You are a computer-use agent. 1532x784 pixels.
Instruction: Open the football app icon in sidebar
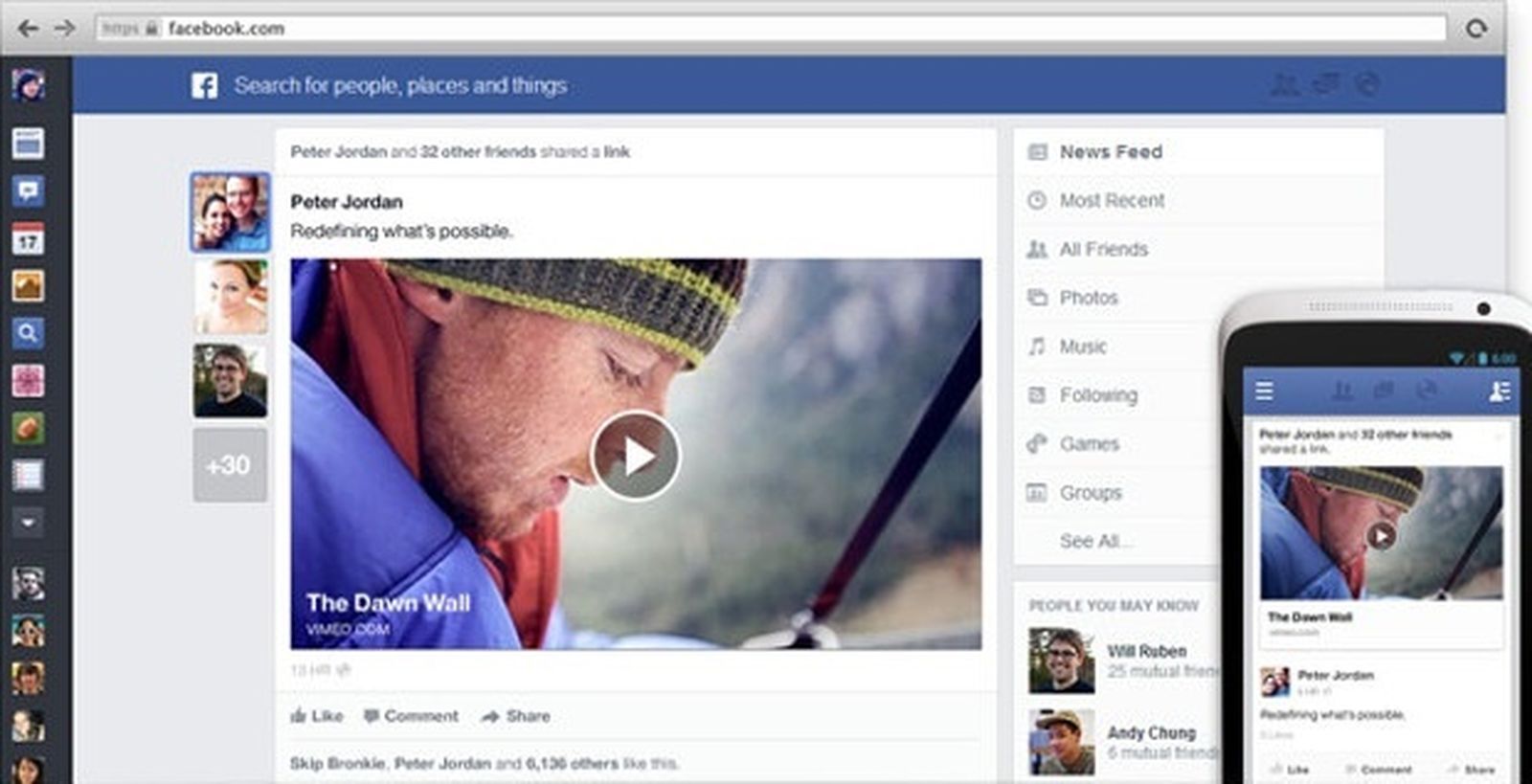click(28, 428)
